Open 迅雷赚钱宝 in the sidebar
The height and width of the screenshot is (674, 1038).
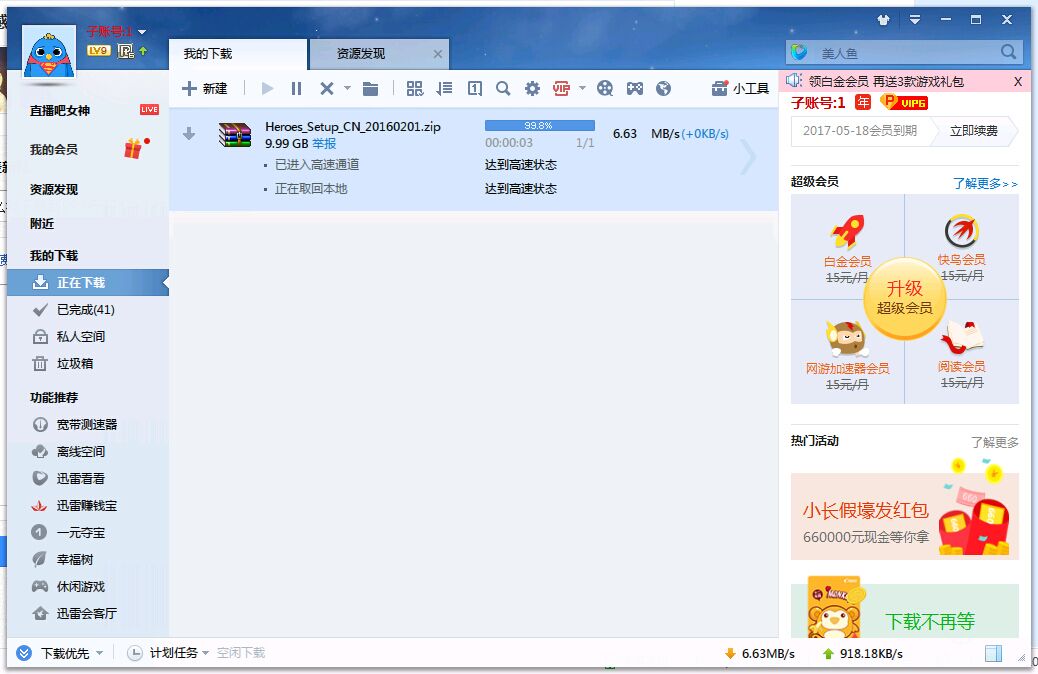tap(88, 506)
